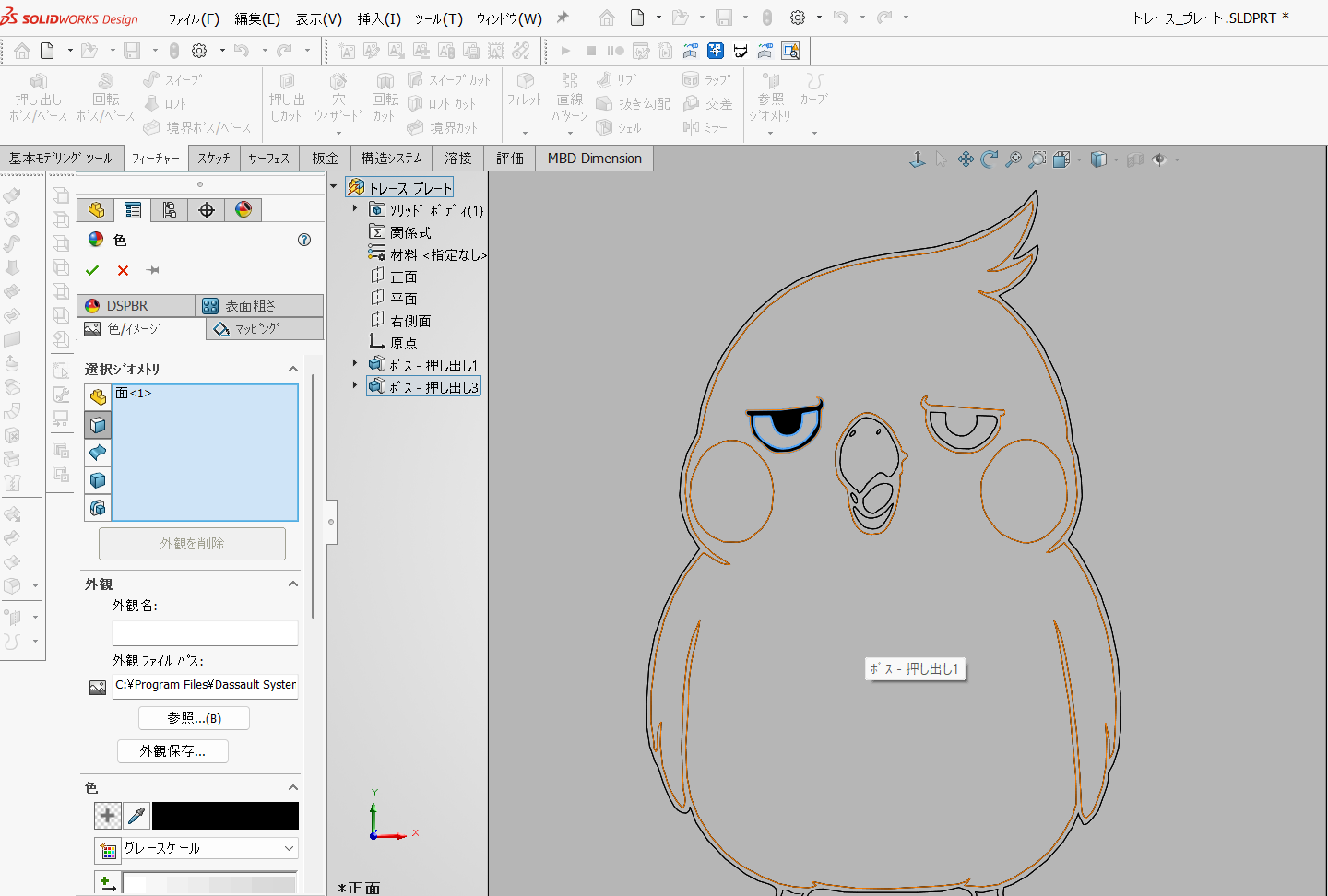Screen dimensions: 1328x896
Task: Click the 外観名 text field
Action: click(205, 633)
